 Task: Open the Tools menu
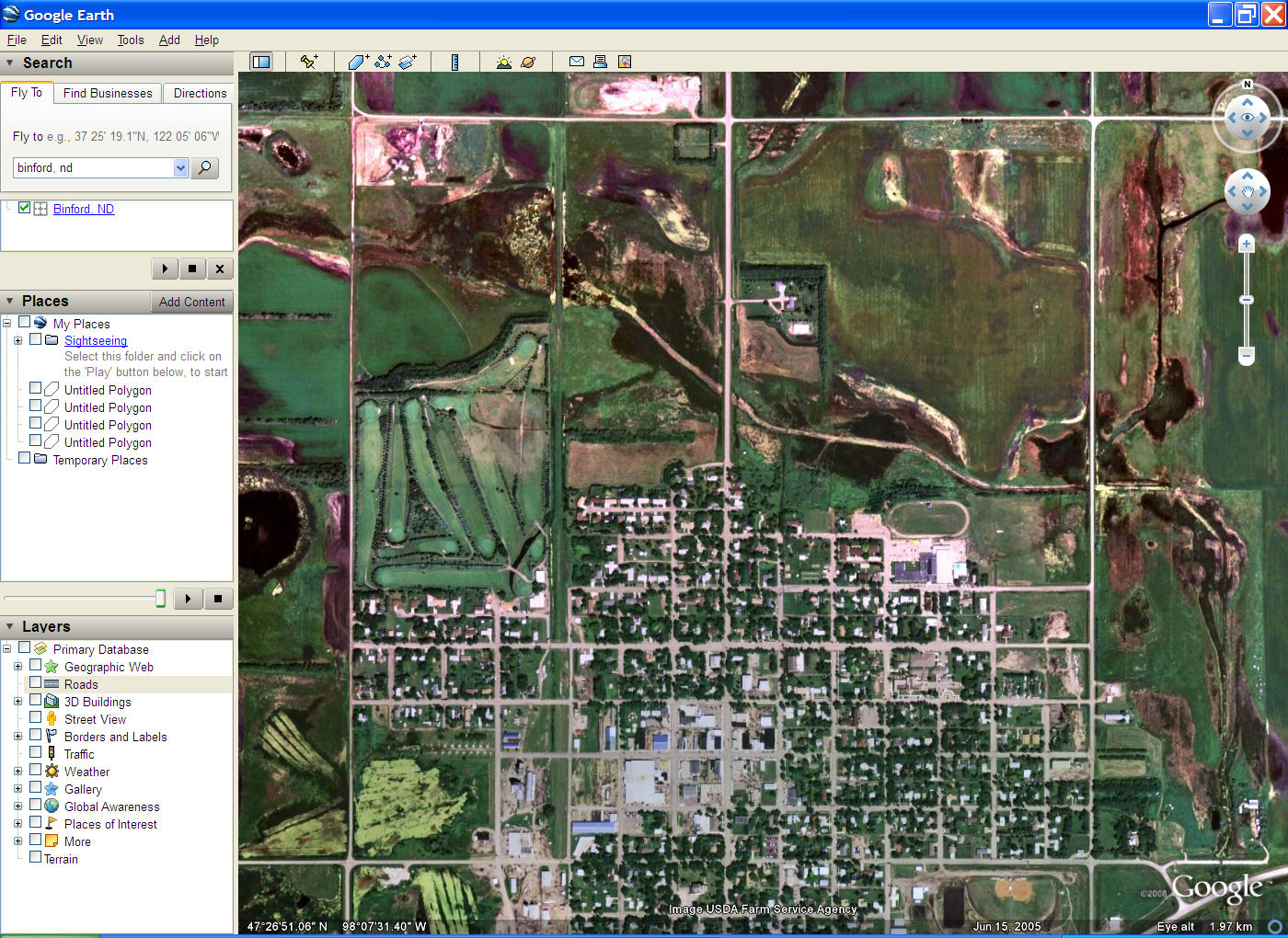[131, 40]
